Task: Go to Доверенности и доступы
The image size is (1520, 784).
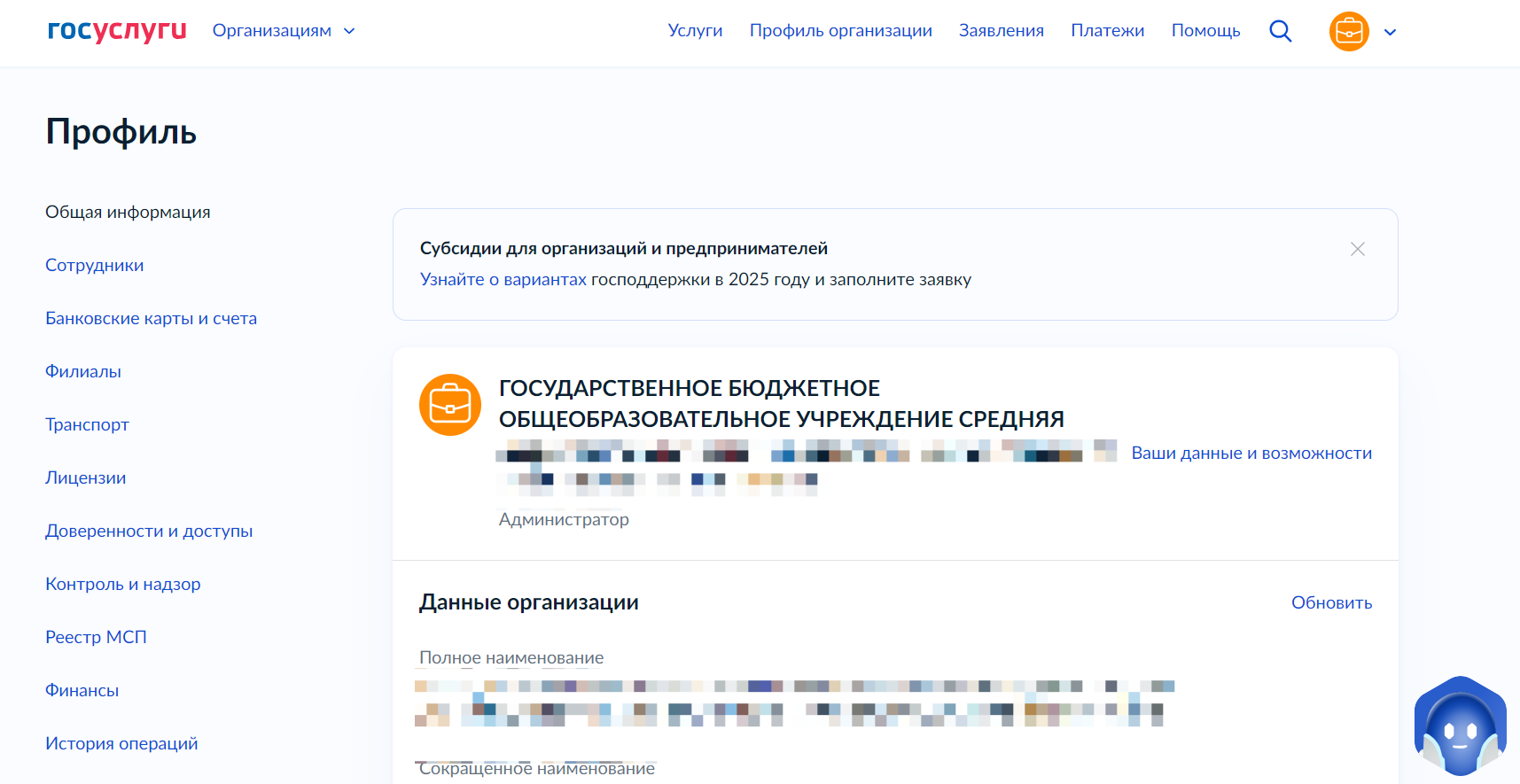Action: coord(149,531)
